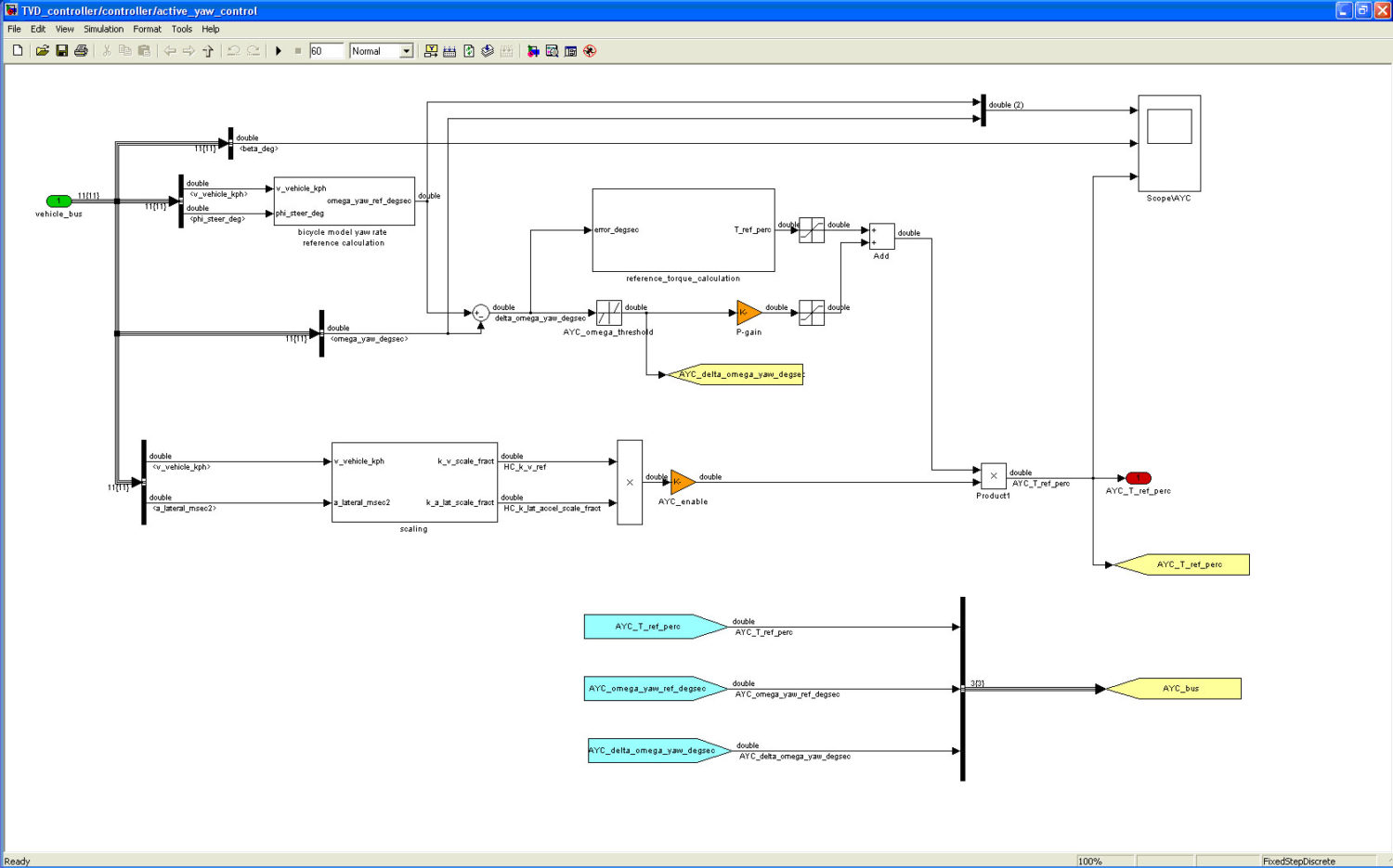
Task: Open an existing model file
Action: pyautogui.click(x=43, y=51)
